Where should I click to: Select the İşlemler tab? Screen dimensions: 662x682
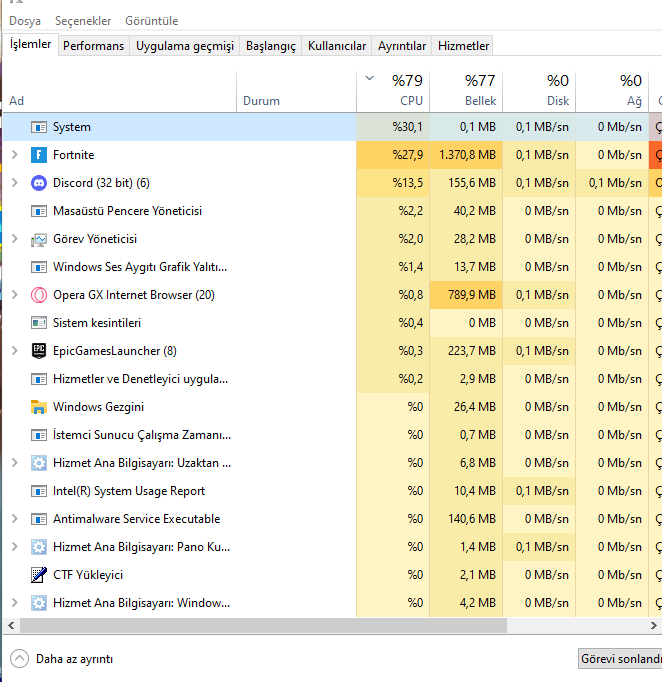(30, 44)
